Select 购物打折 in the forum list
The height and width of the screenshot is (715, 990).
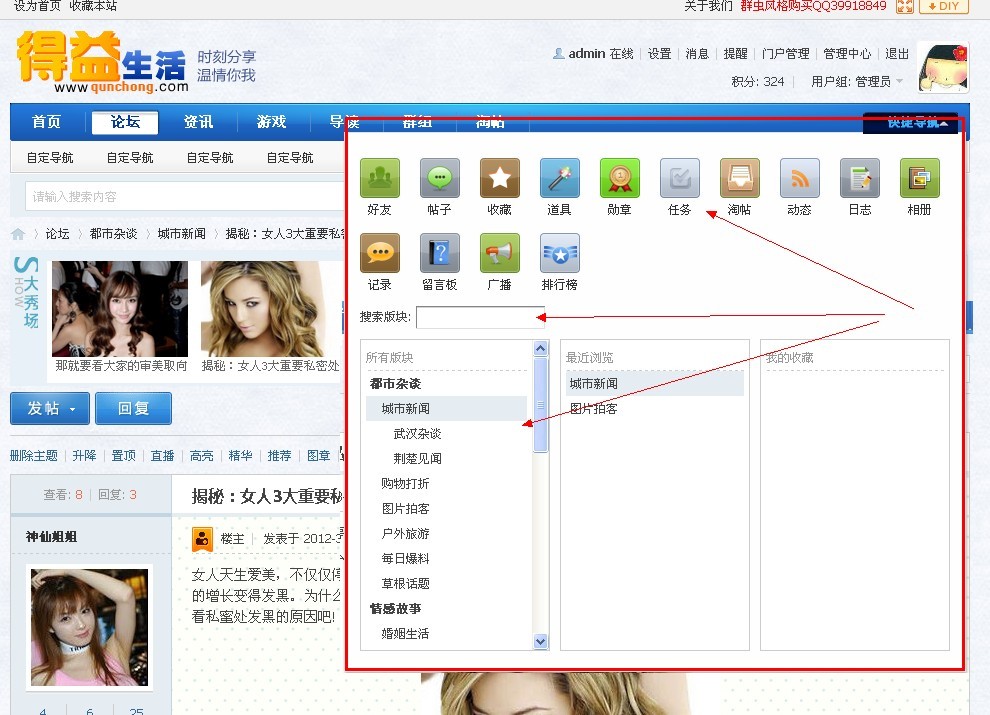click(x=405, y=483)
